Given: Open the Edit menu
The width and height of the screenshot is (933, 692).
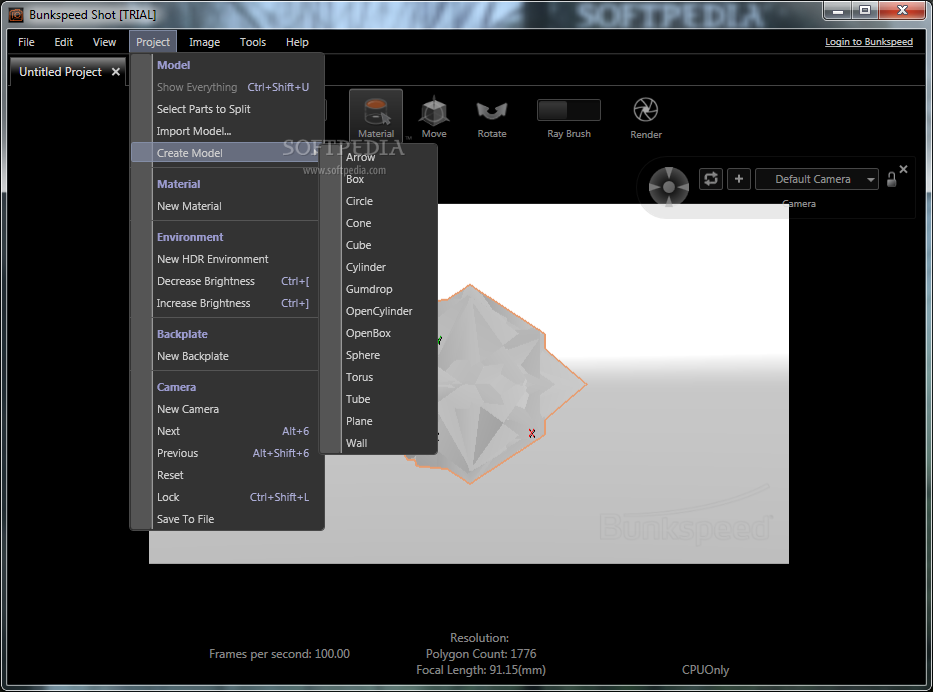Looking at the screenshot, I should pos(63,42).
